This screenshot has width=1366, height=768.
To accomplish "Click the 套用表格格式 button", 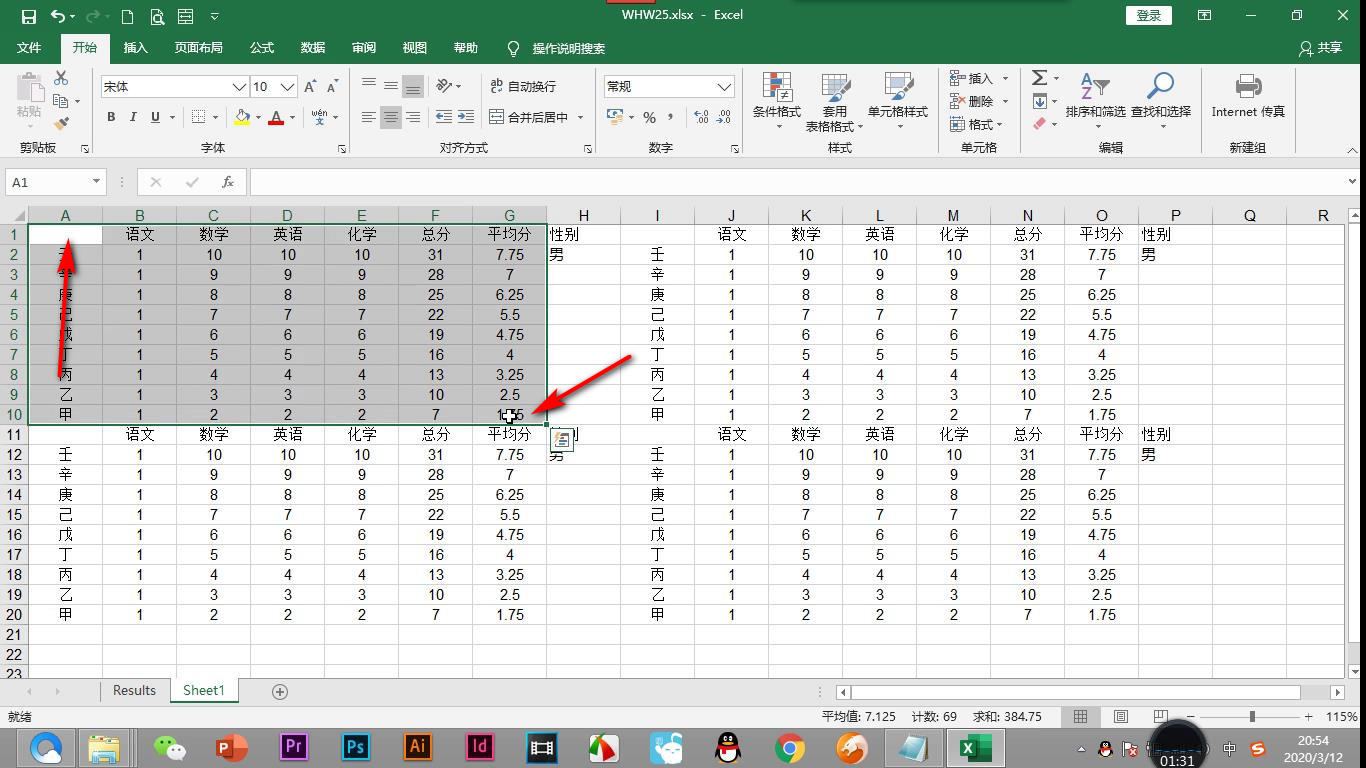I will [834, 102].
